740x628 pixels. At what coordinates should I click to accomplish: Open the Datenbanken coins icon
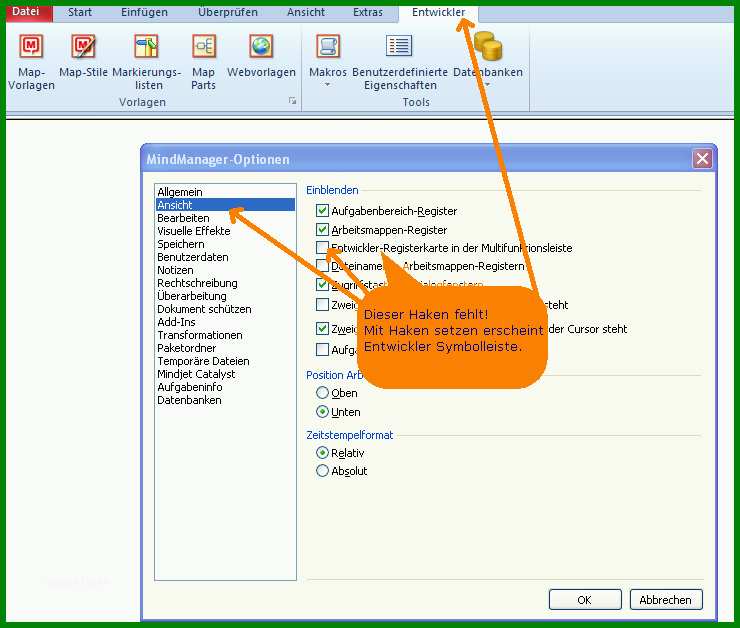click(488, 46)
